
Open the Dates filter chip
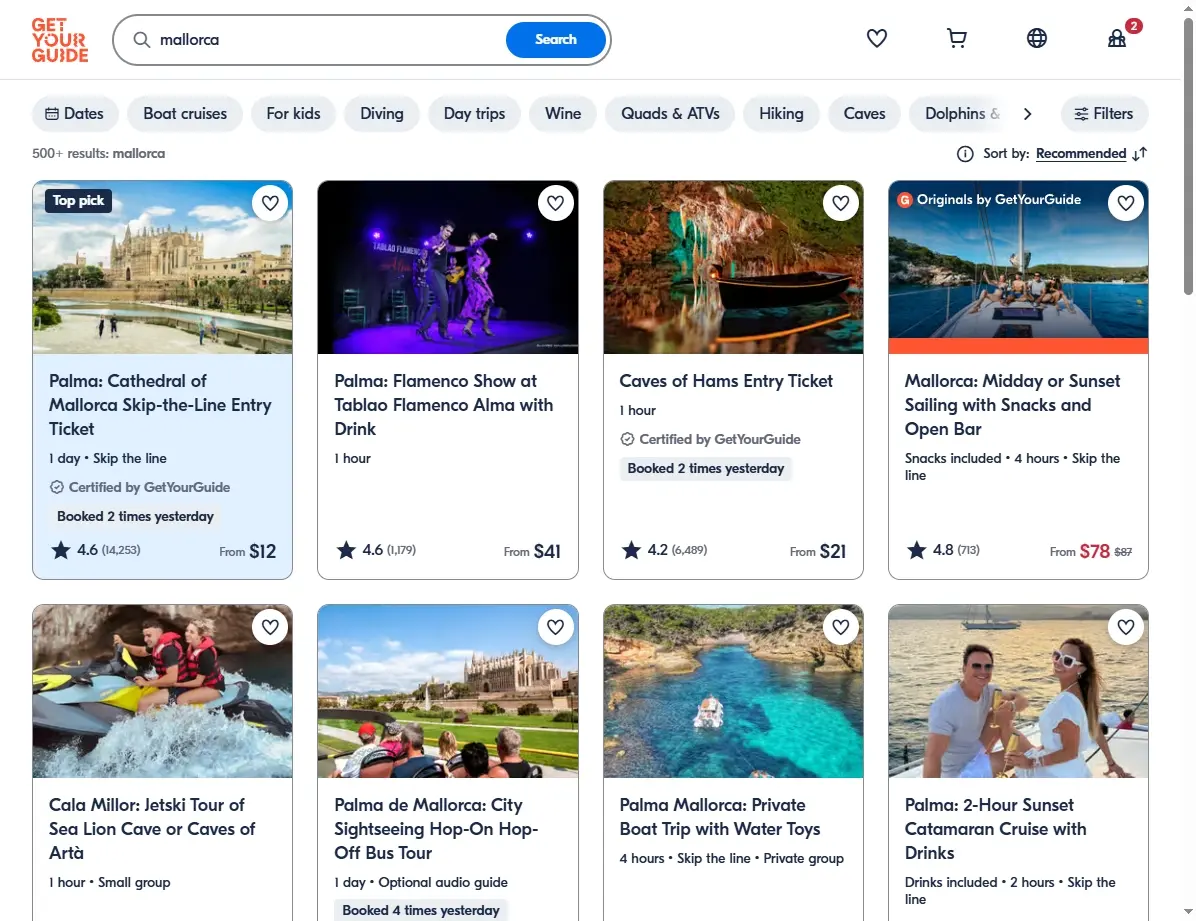tap(75, 114)
